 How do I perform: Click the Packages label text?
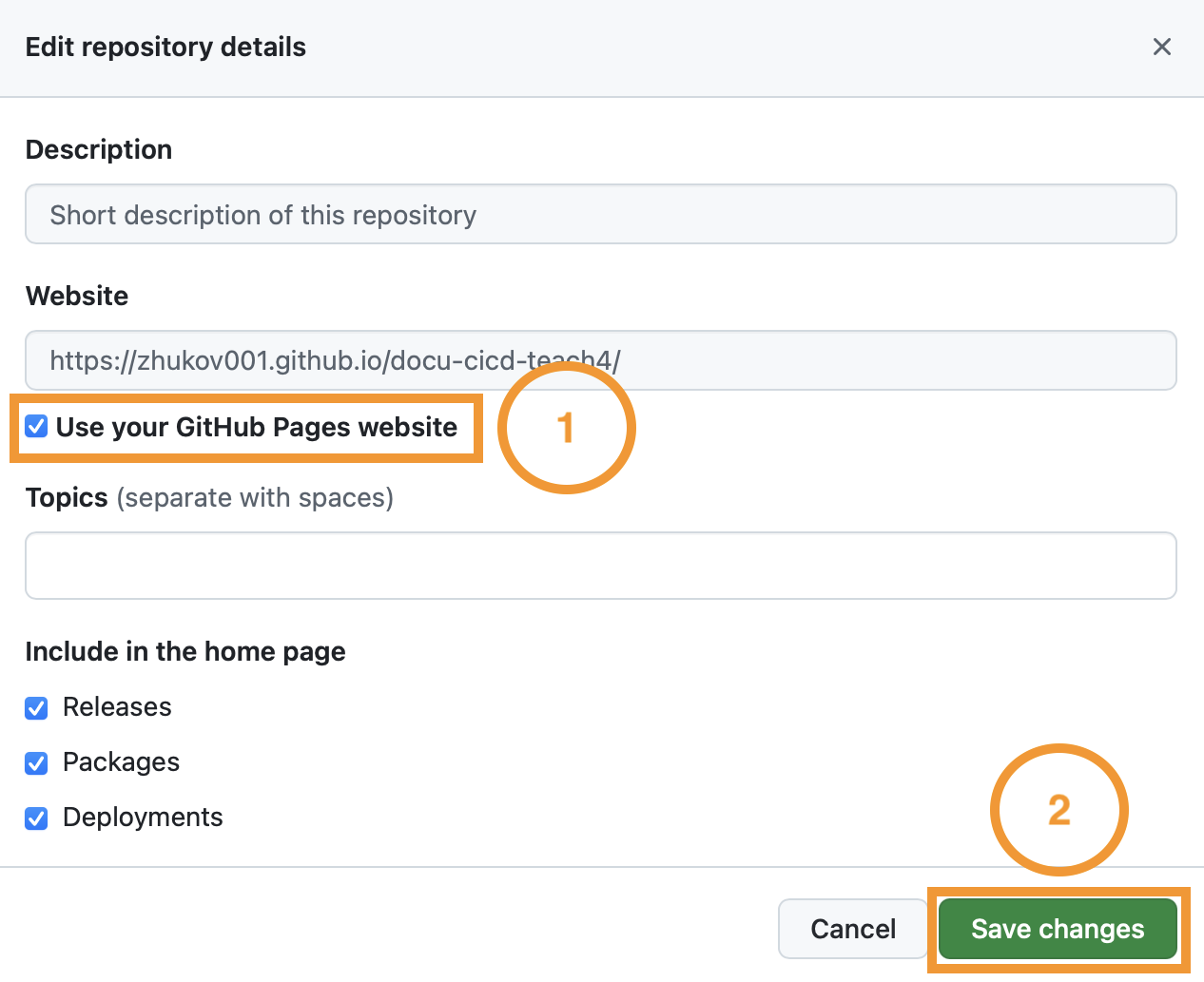pos(121,762)
